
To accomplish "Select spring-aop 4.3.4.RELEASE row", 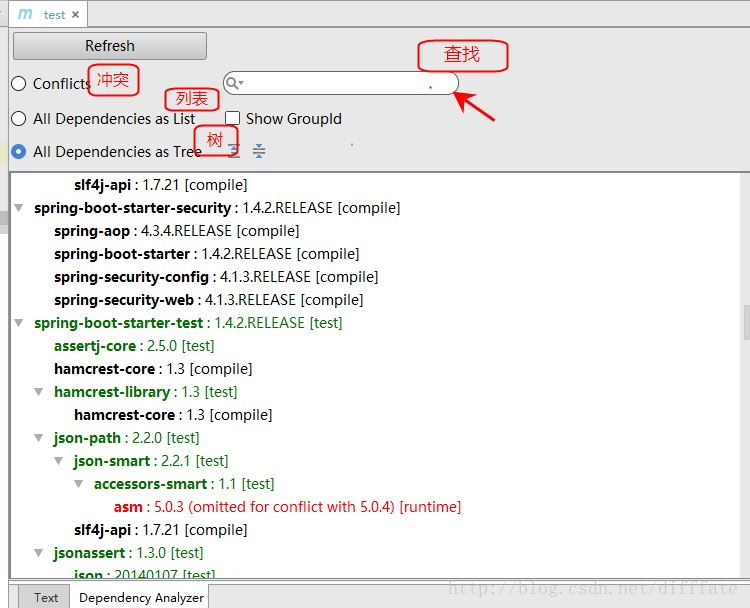I will pos(176,231).
